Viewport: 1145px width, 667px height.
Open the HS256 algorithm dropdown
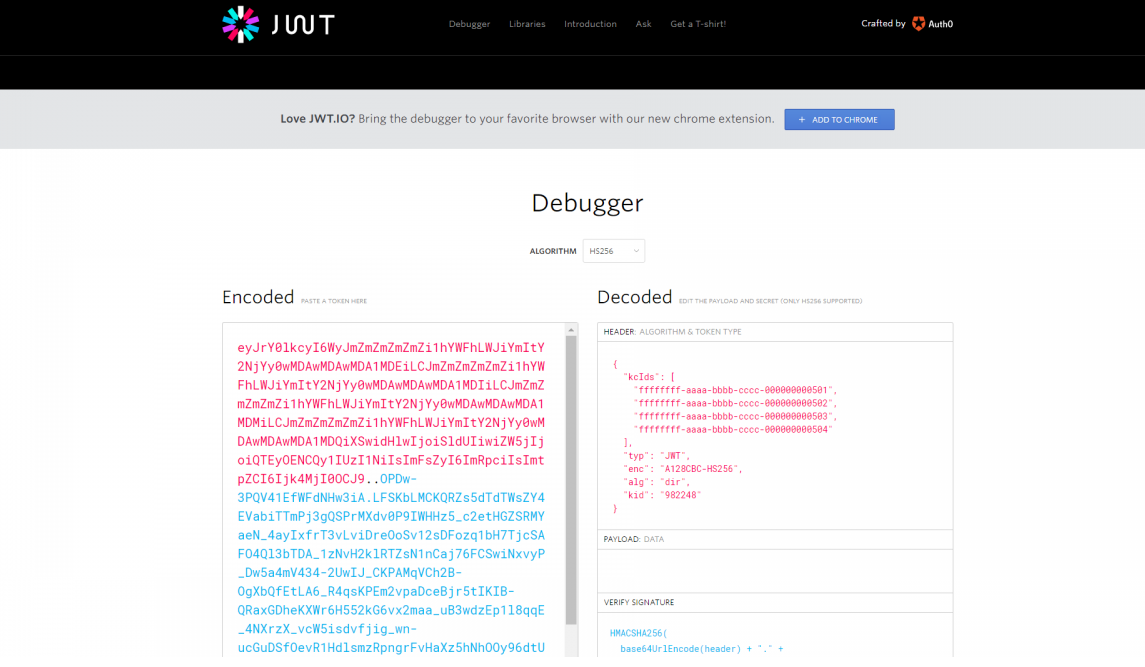(x=613, y=251)
